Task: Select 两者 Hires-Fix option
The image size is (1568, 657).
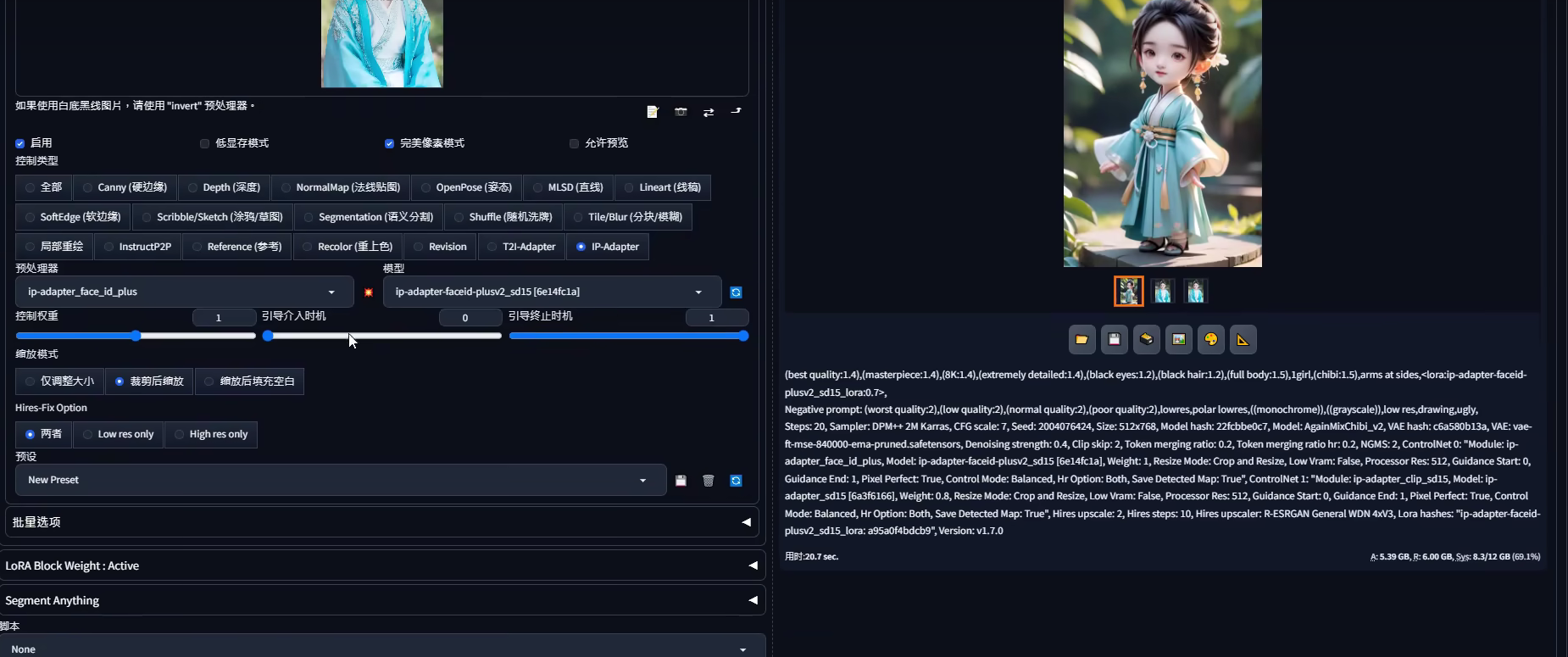Action: pos(43,434)
